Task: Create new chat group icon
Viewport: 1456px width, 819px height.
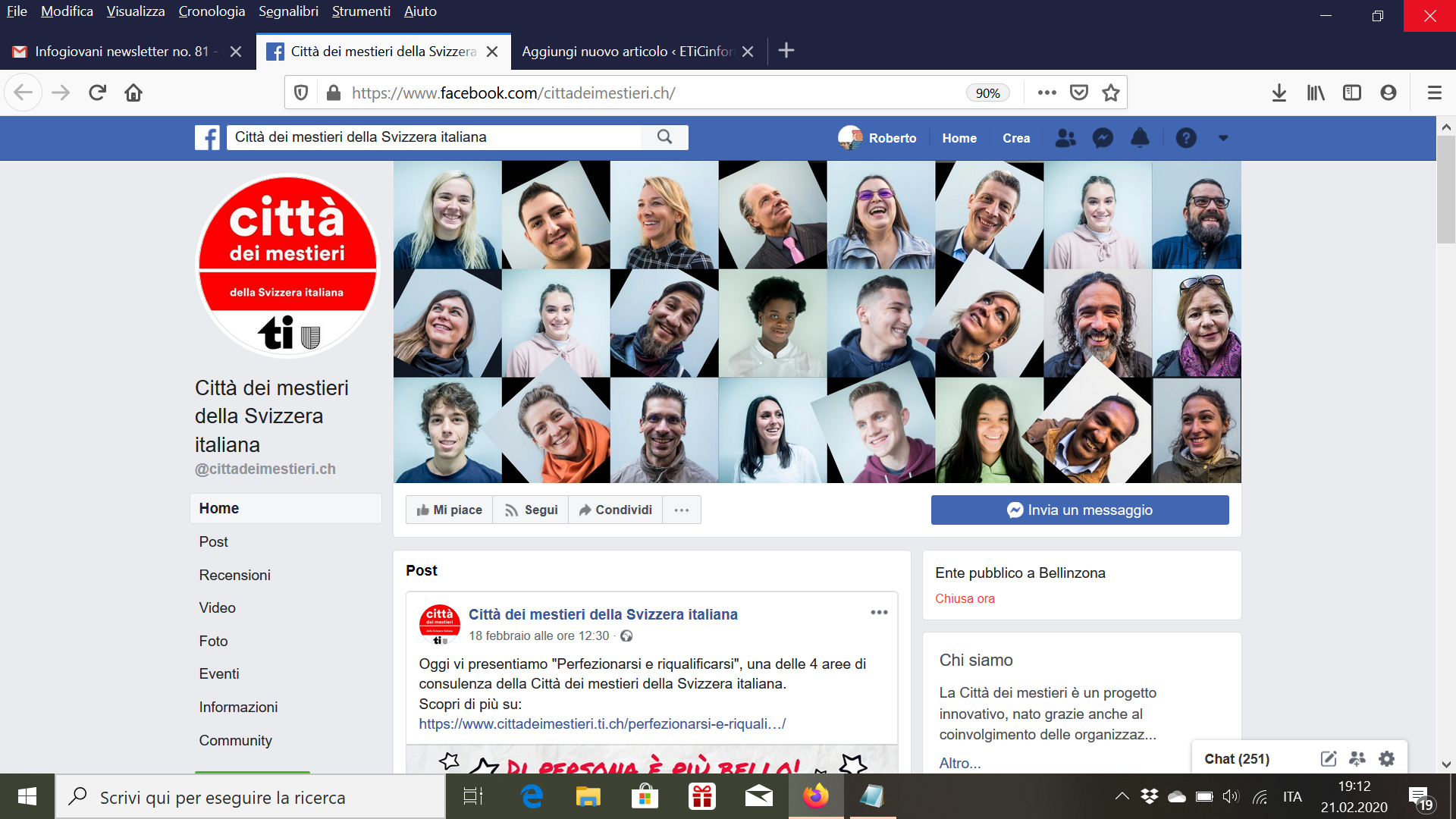Action: tap(1357, 758)
